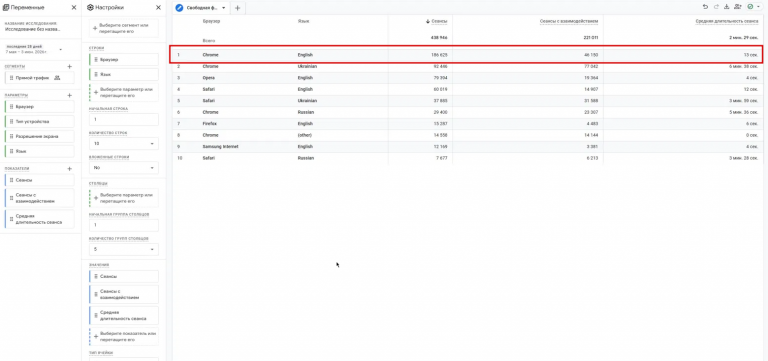The height and width of the screenshot is (361, 768).
Task: Grab the Средняя длительность сеанса handle under Значения
Action: click(96, 315)
